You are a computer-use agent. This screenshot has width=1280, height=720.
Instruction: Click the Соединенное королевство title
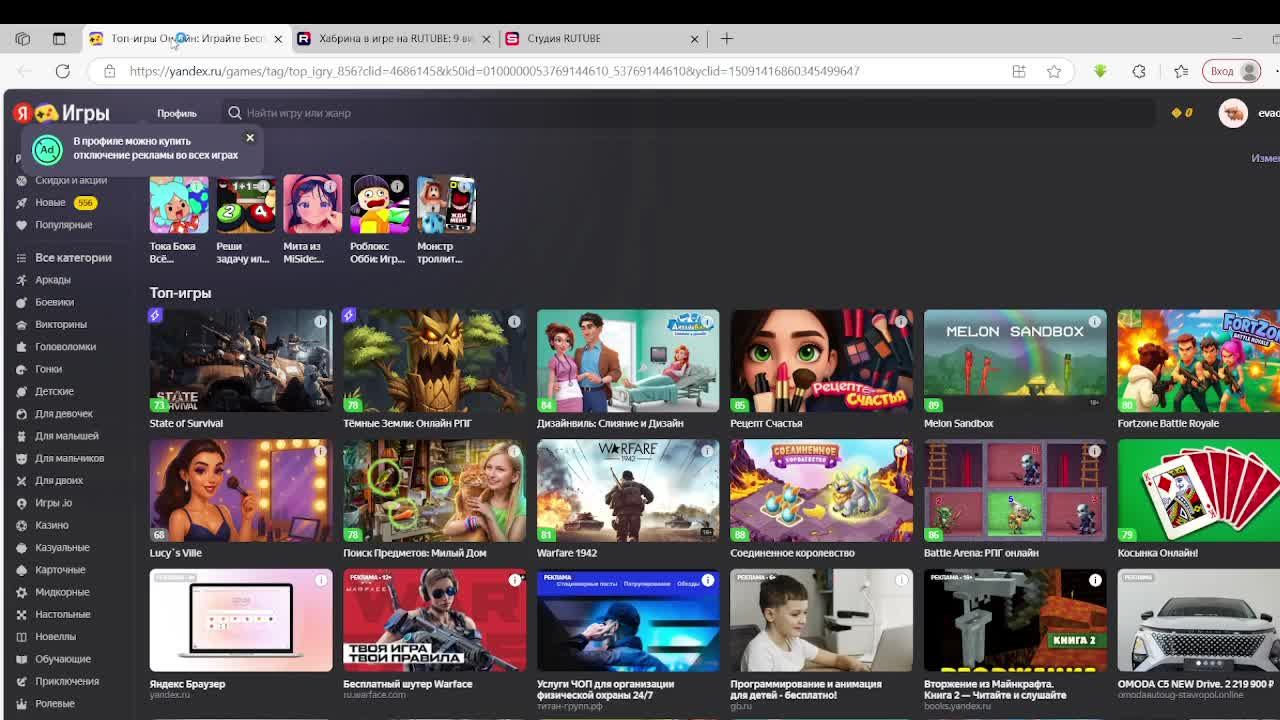792,553
